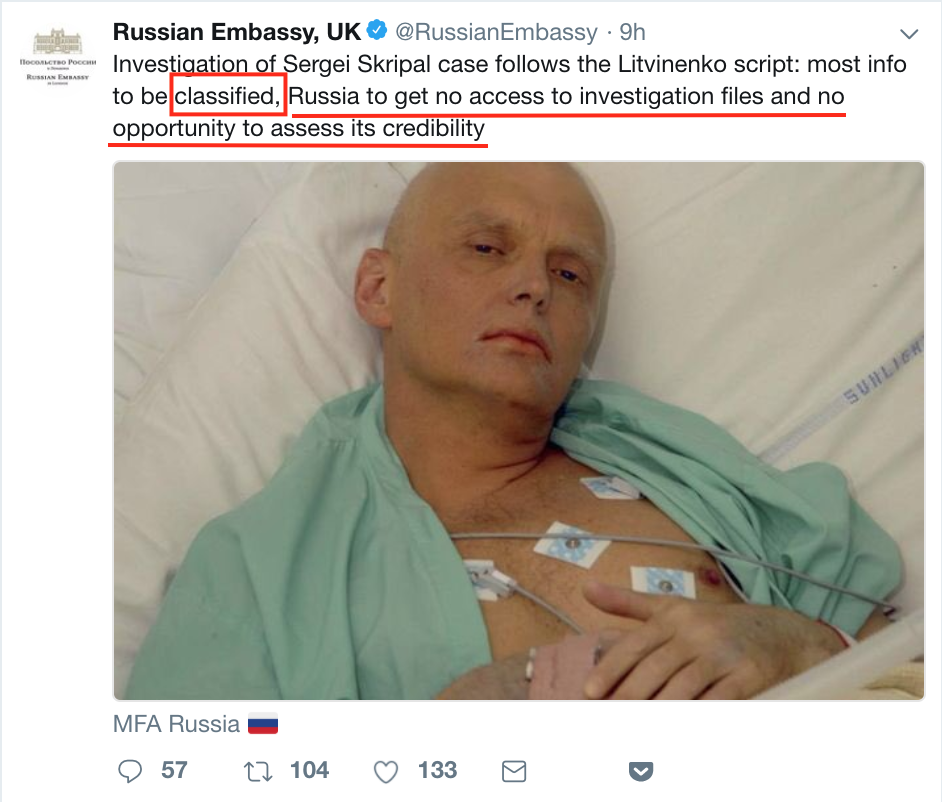Click the red-boxed word "classified,"
This screenshot has height=802, width=942.
pos(230,97)
